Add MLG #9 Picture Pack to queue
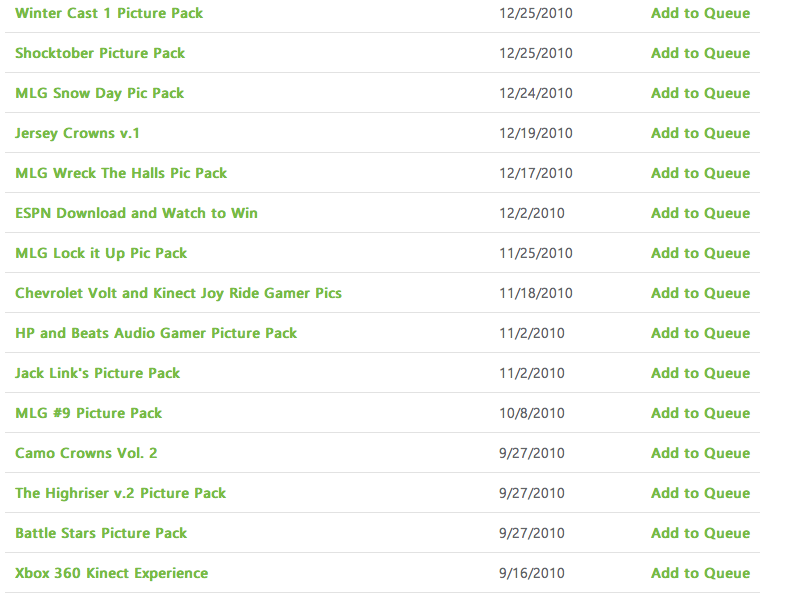The width and height of the screenshot is (791, 598). 700,413
